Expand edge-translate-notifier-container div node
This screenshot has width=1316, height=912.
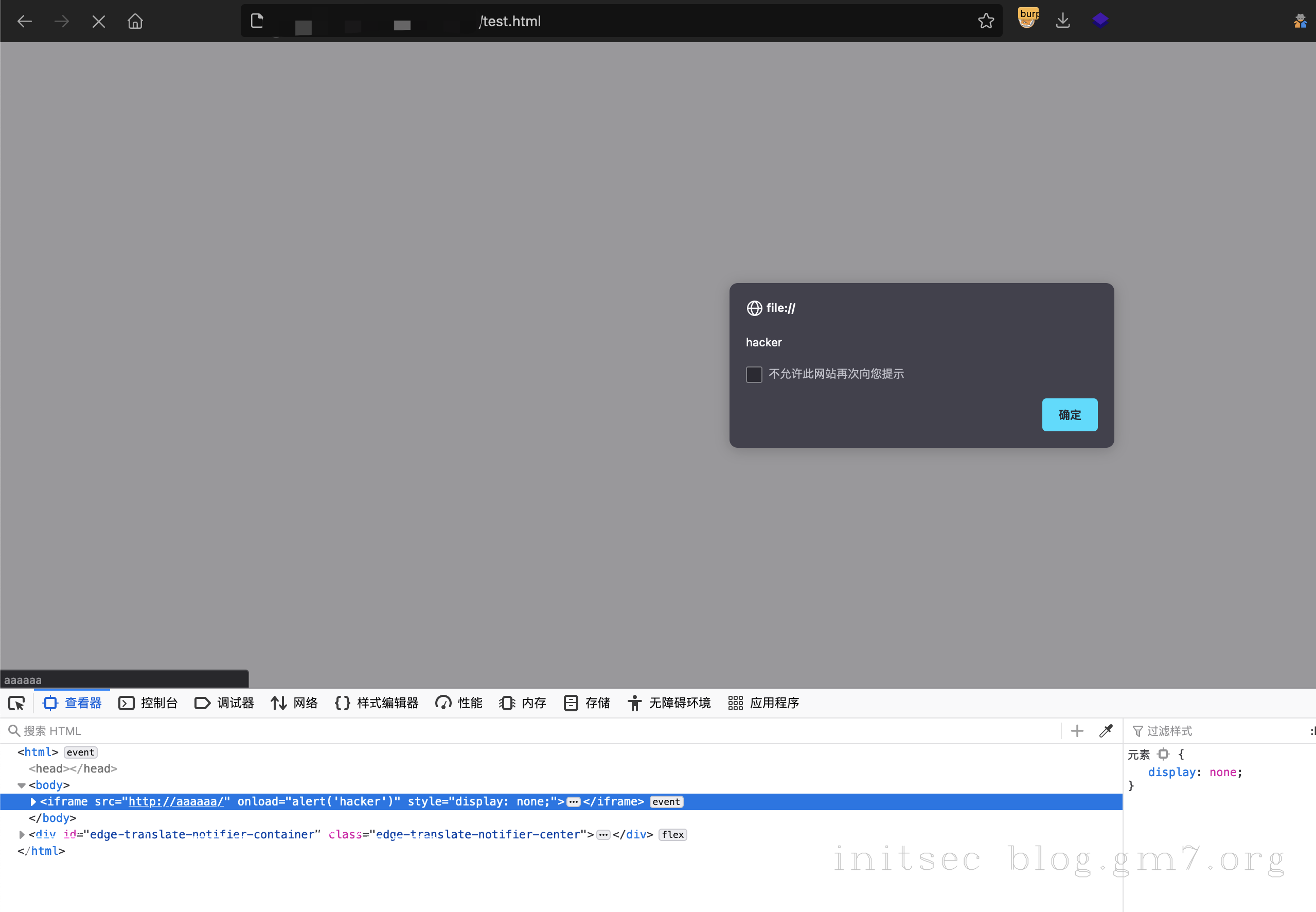[22, 835]
